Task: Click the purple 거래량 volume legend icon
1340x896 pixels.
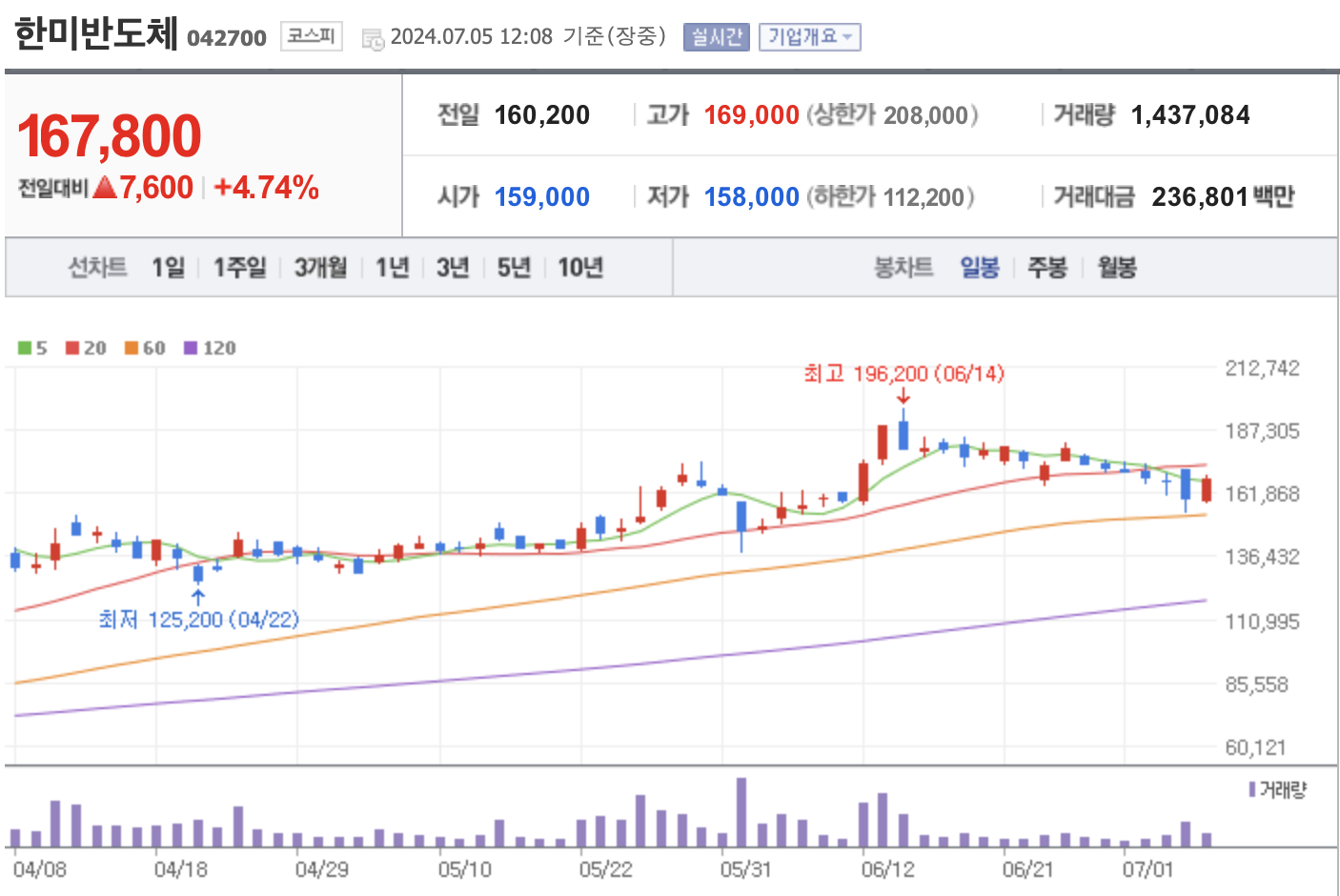Action: click(1251, 788)
